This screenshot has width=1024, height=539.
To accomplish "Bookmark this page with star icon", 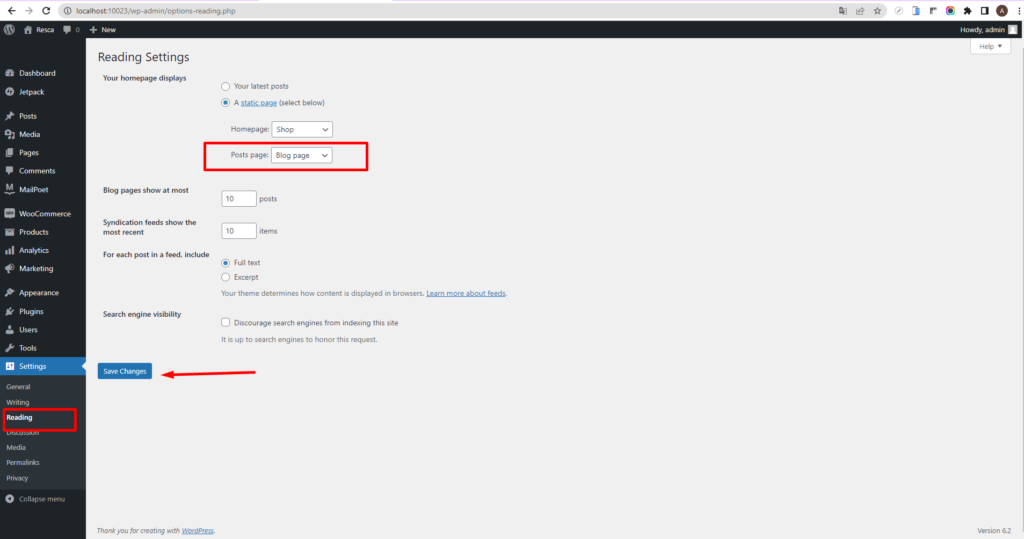I will click(877, 10).
